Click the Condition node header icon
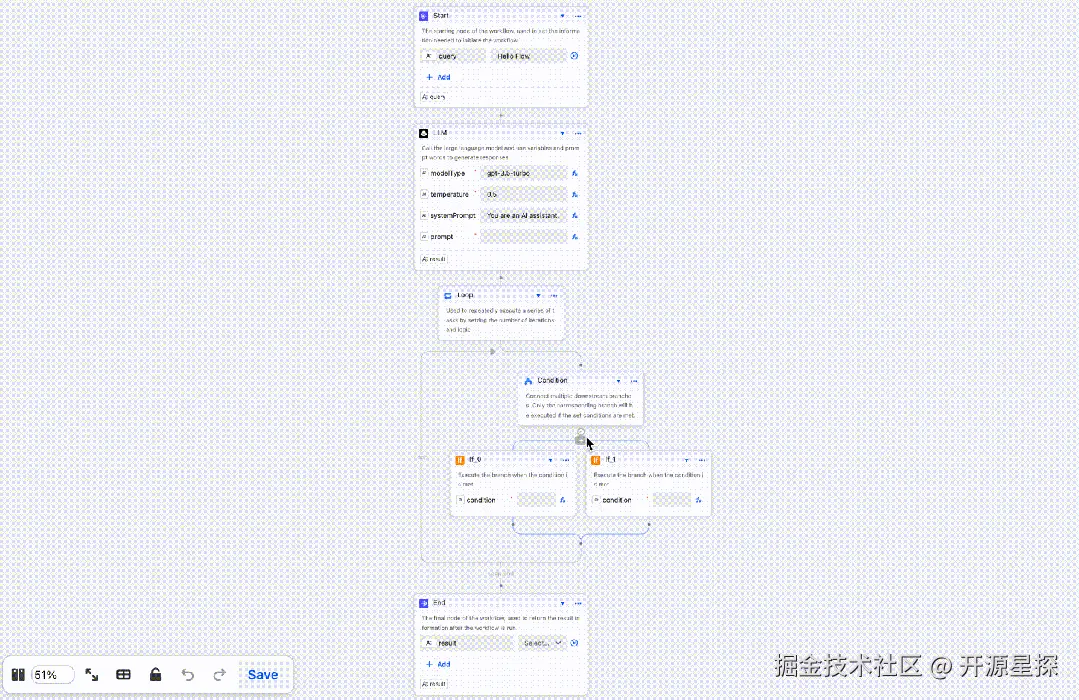The image size is (1079, 700). 528,381
